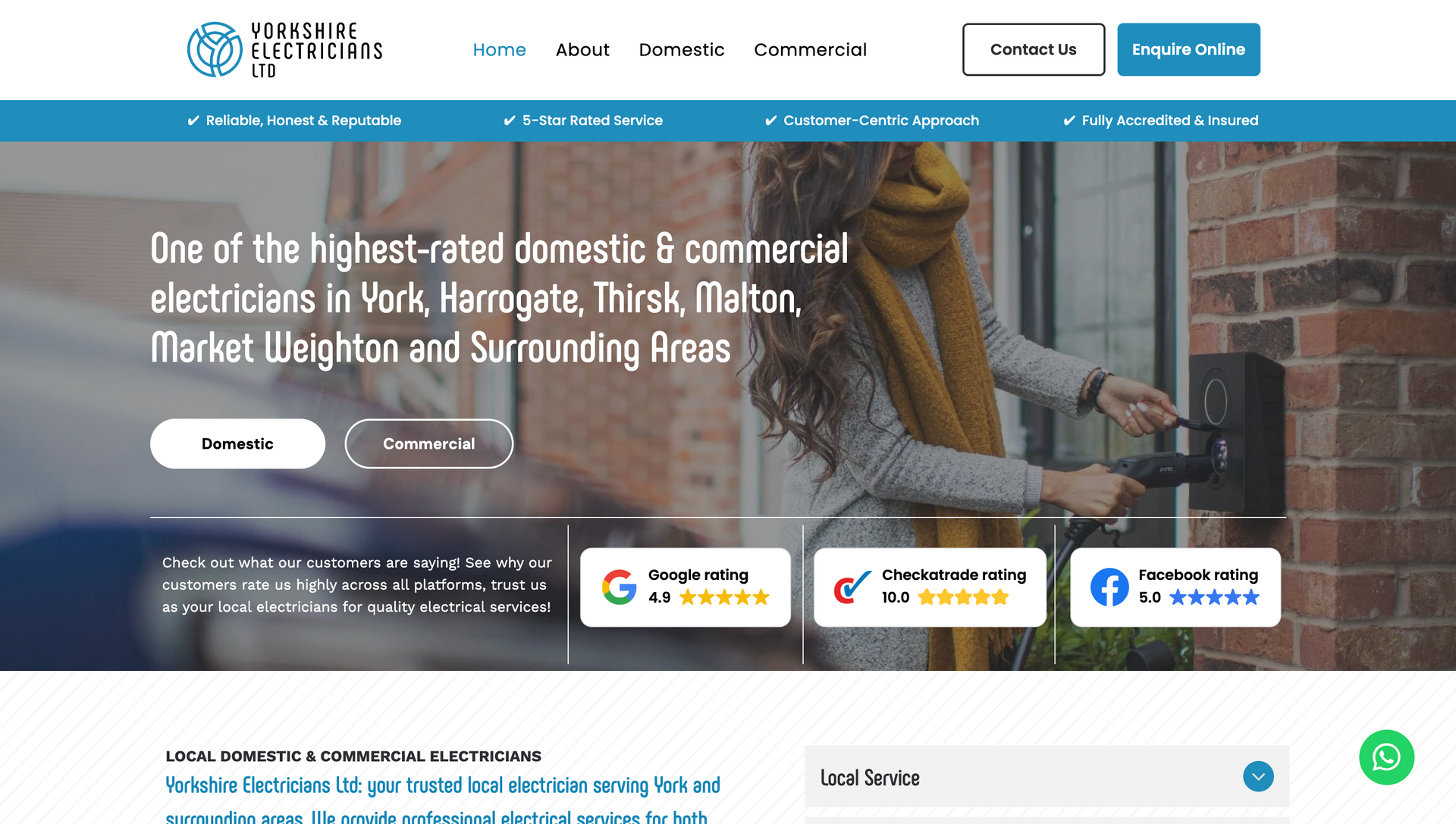Click the Checkatrade tick logo
The height and width of the screenshot is (824, 1456).
tap(852, 587)
